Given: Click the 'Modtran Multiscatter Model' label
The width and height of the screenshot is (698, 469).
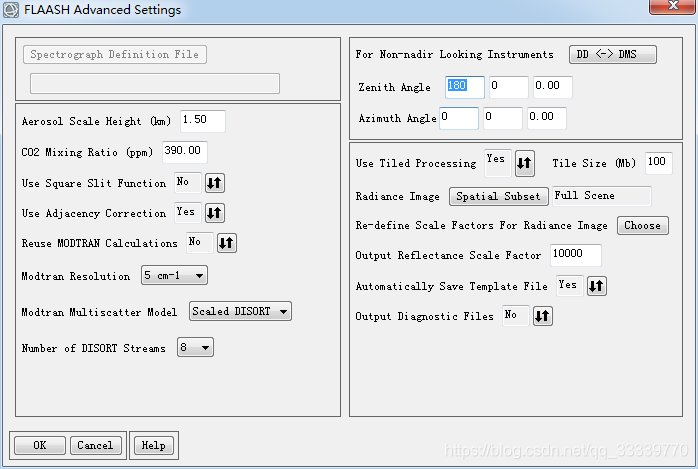Looking at the screenshot, I should tap(99, 312).
